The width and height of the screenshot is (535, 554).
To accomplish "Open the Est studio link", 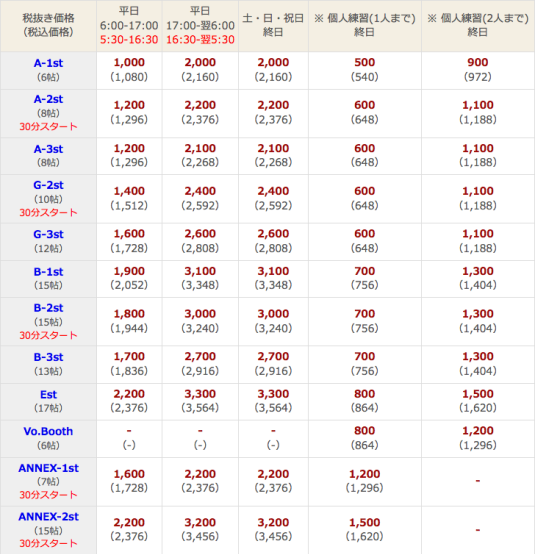I will (48, 395).
